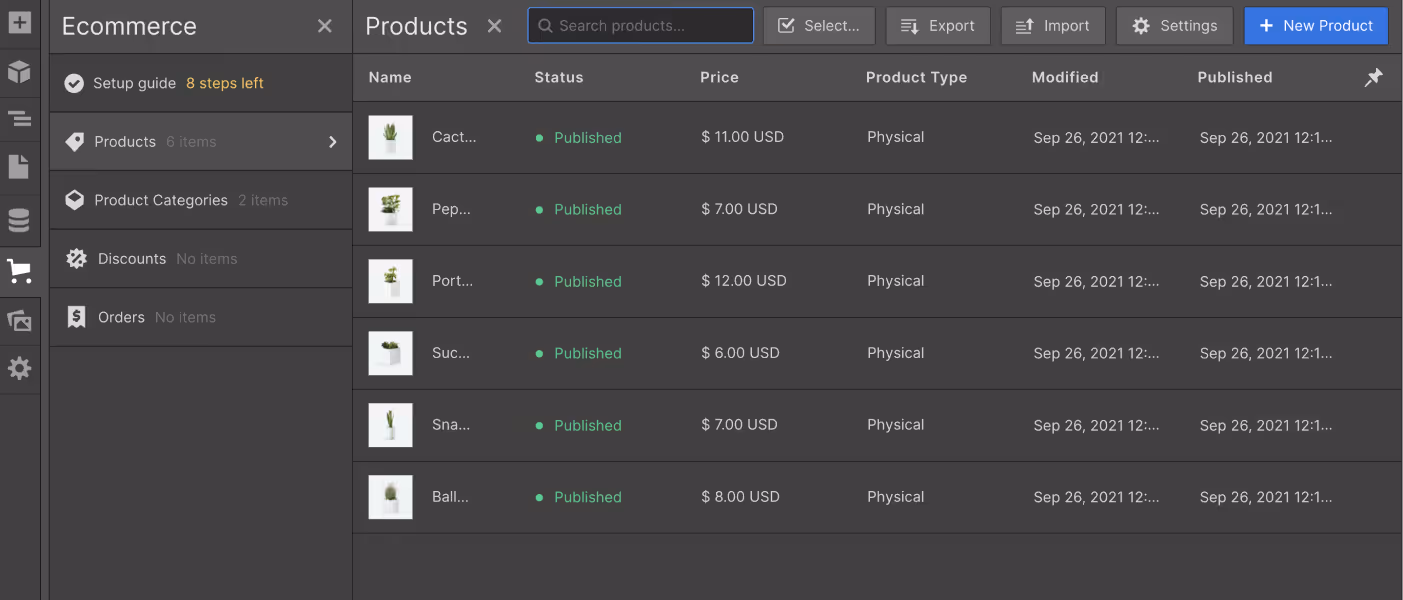
Task: Open the ecommerce store Settings
Action: pyautogui.click(x=1174, y=25)
